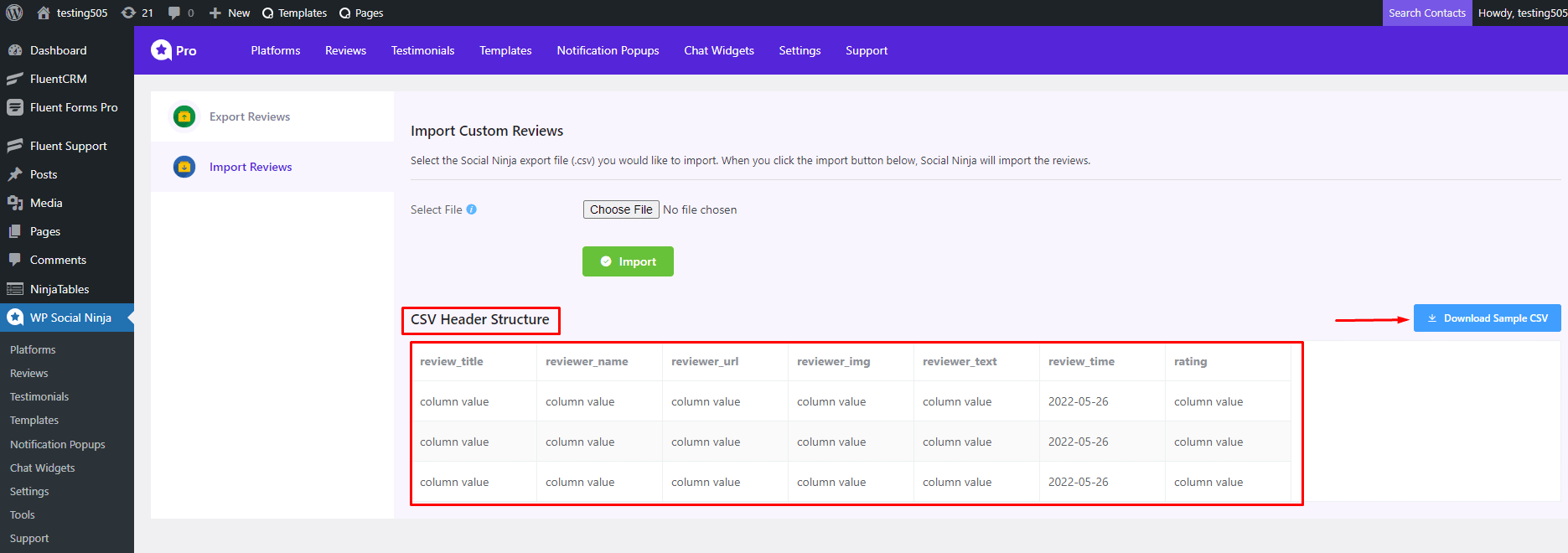Viewport: 1568px width, 553px height.
Task: Open Notification Popups in sidebar submenu
Action: (58, 444)
